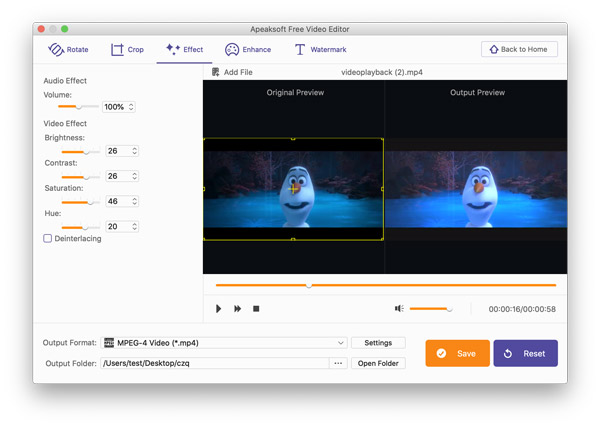The image size is (600, 427).
Task: Open the Rotate tab
Action: 68,49
